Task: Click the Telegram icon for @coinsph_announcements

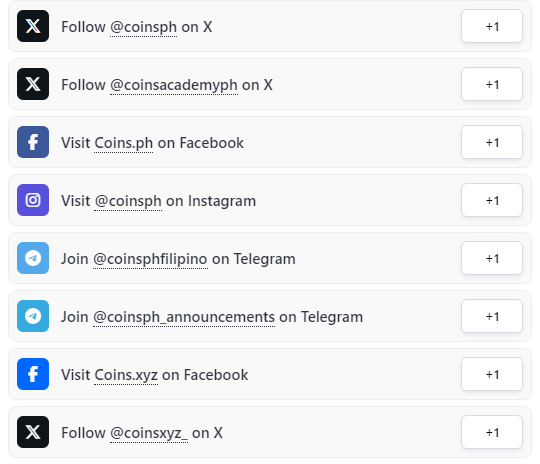Action: 33,316
